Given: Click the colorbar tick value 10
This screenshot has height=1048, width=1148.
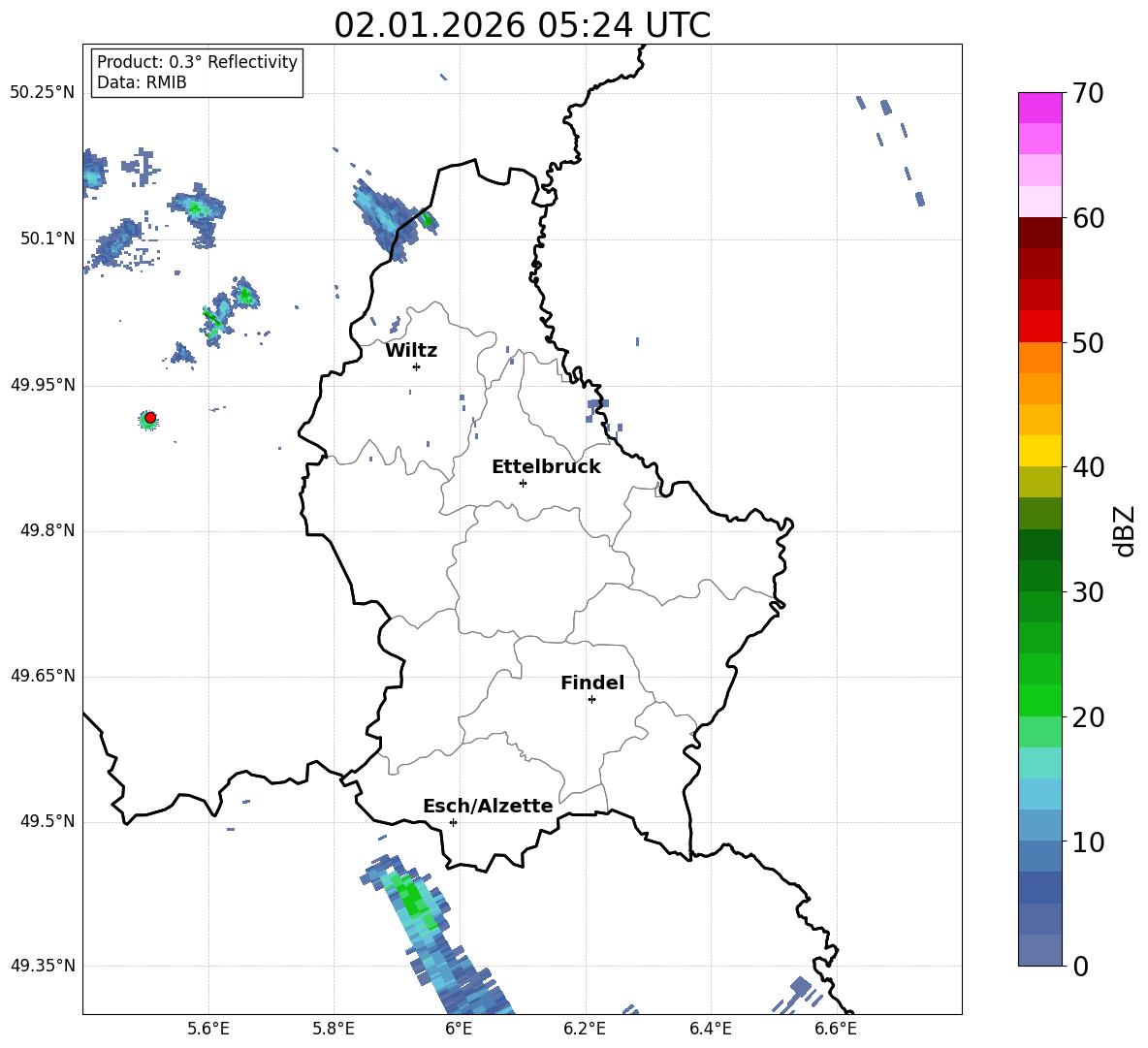Looking at the screenshot, I should coord(1088,842).
